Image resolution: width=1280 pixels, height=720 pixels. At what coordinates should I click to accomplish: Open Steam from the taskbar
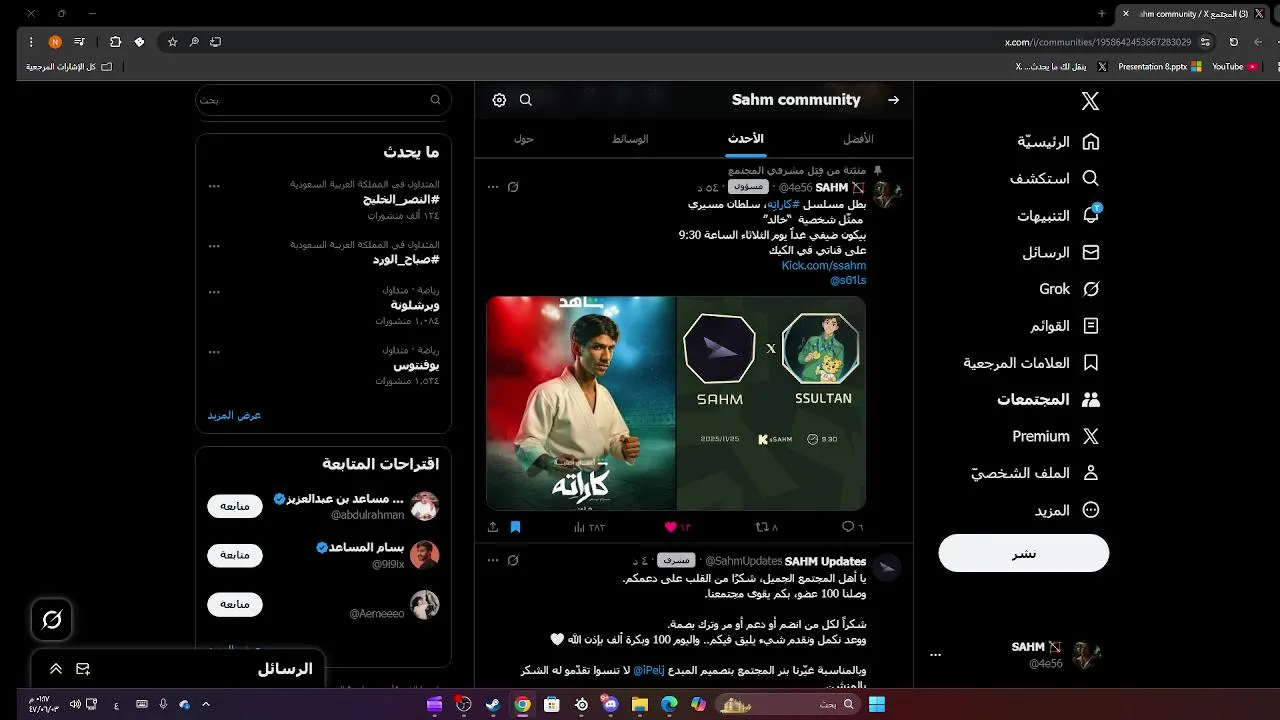coord(493,705)
